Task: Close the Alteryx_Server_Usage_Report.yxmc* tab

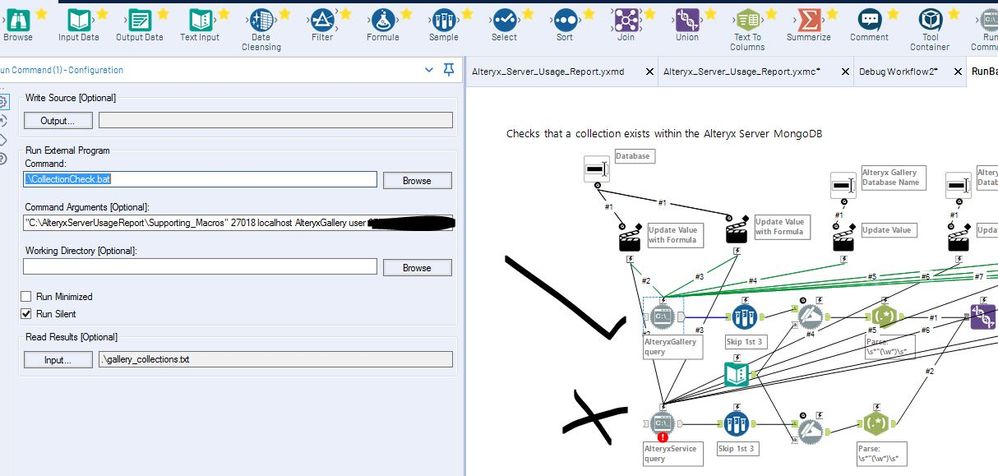Action: [845, 72]
